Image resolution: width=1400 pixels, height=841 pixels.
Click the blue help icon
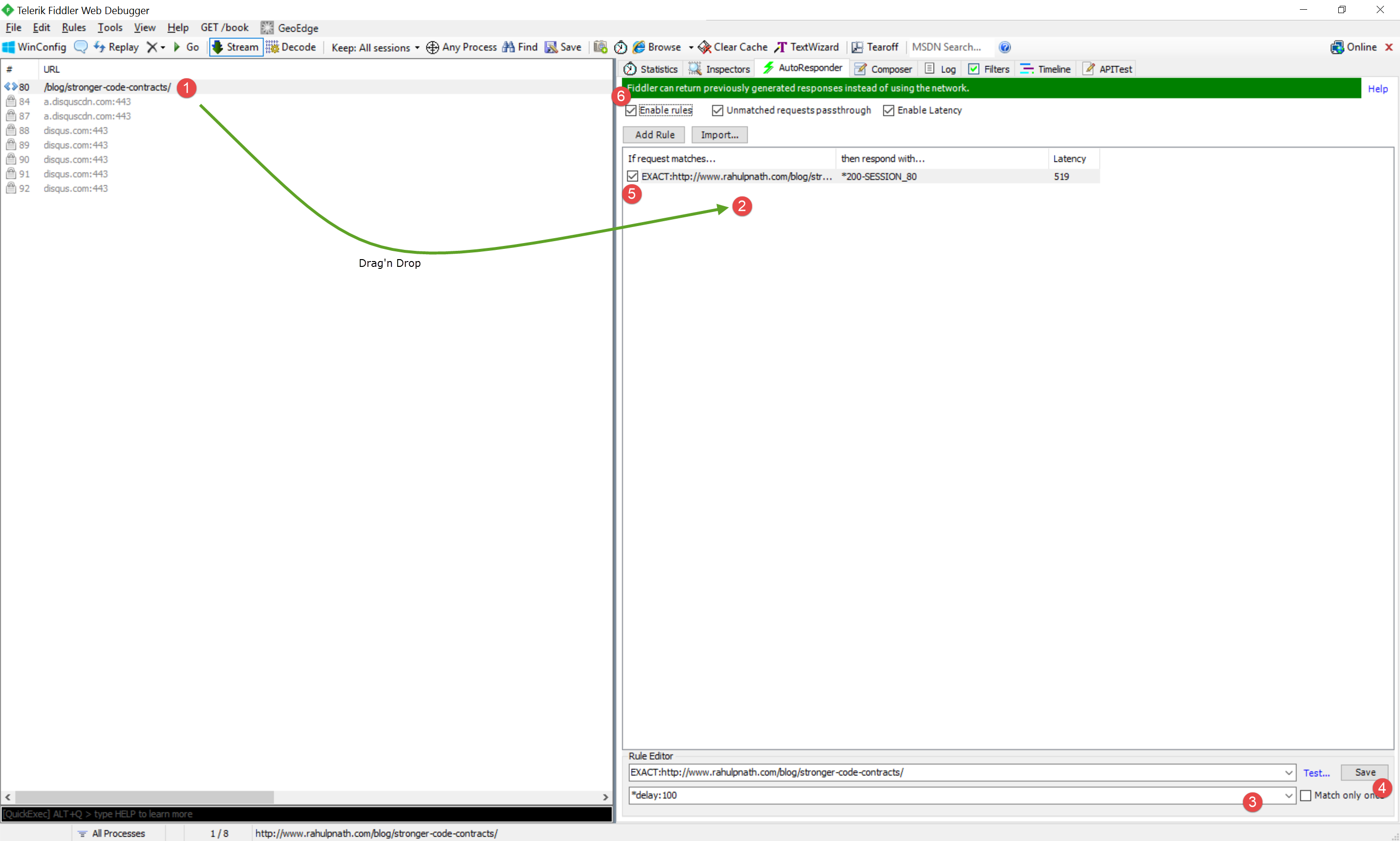tap(1004, 47)
